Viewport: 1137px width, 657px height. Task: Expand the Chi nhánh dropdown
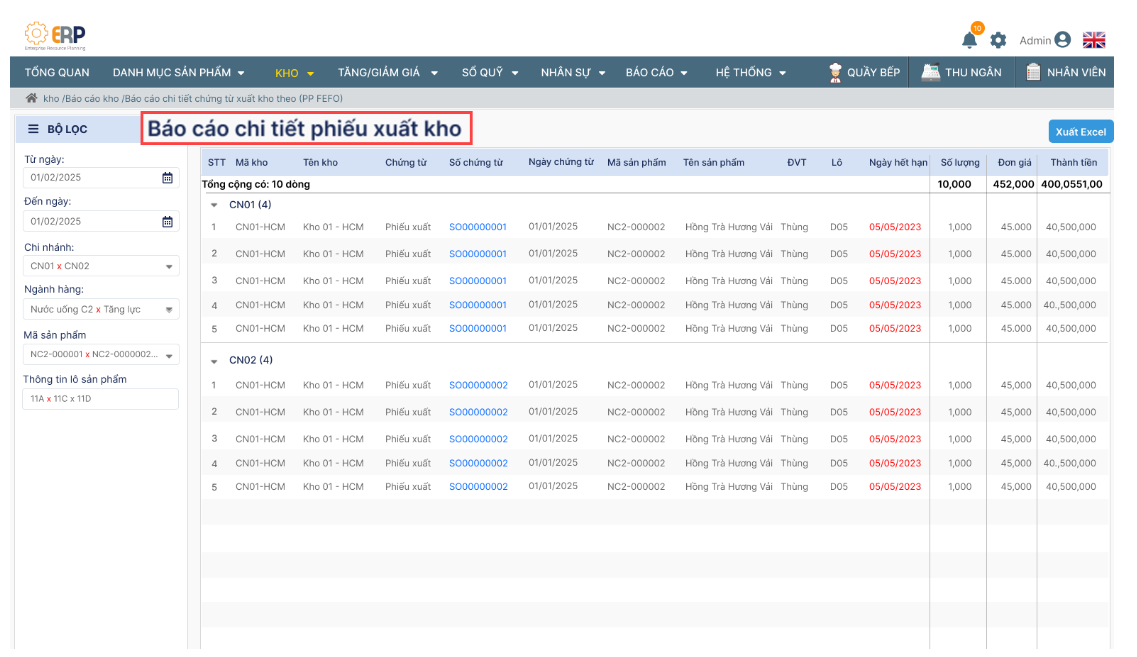coord(168,267)
